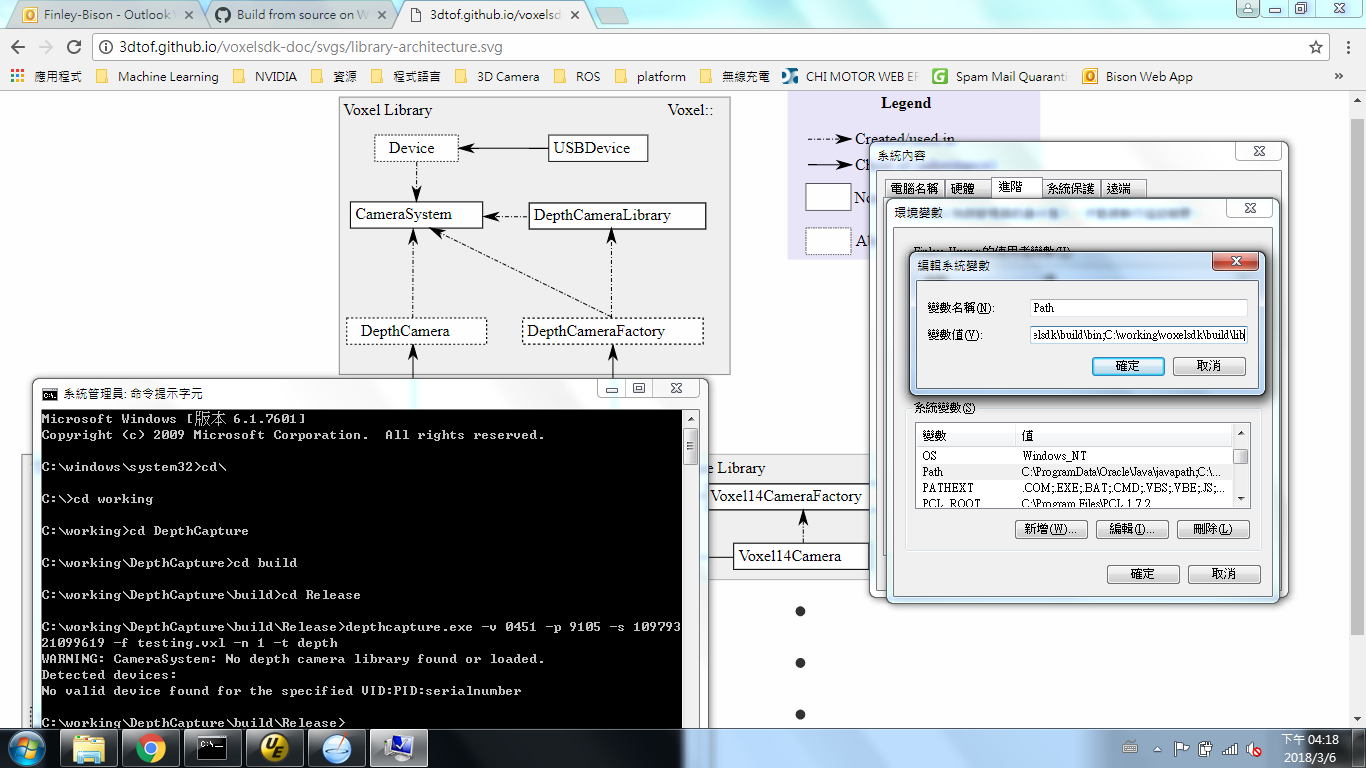Viewport: 1366px width, 768px height.
Task: Open the Chrome apps grid icon in the bookmarks bar
Action: (x=17, y=76)
